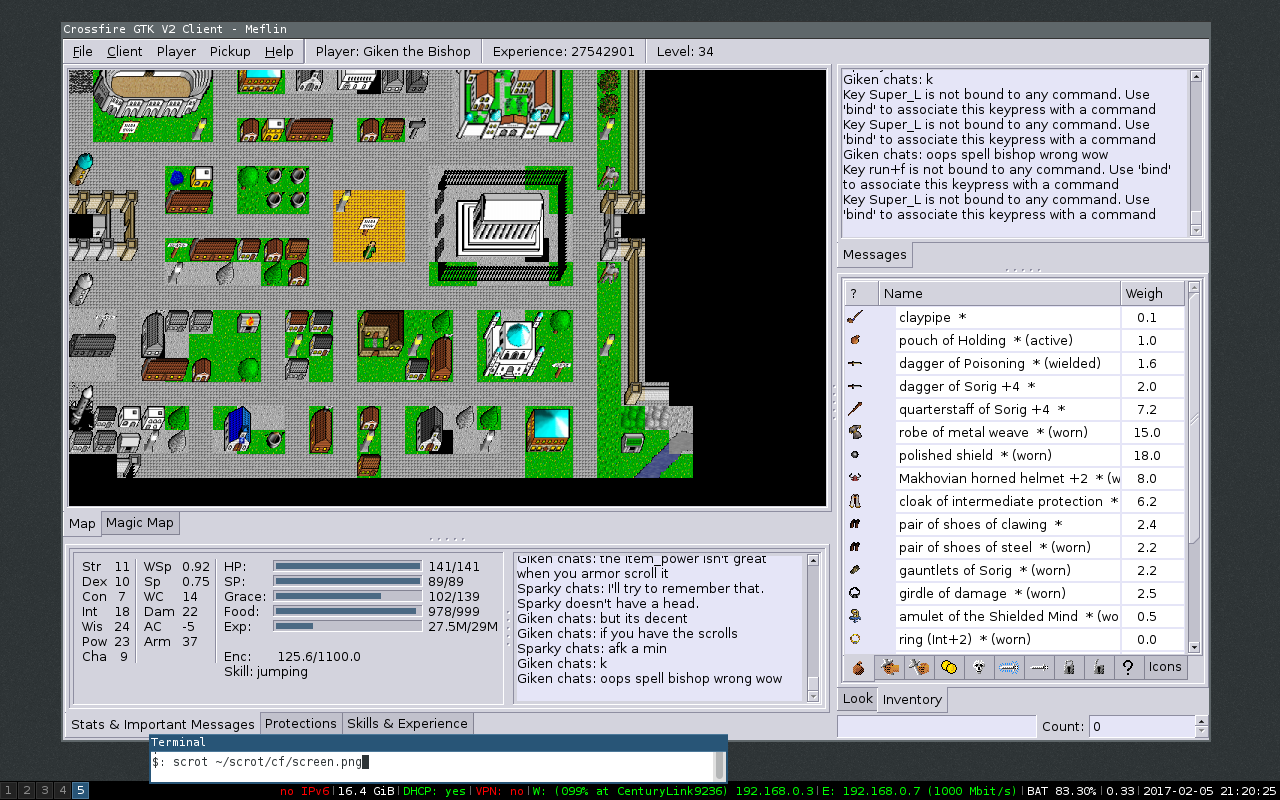
Task: Click the ring (Int+2) icon
Action: coord(855,639)
